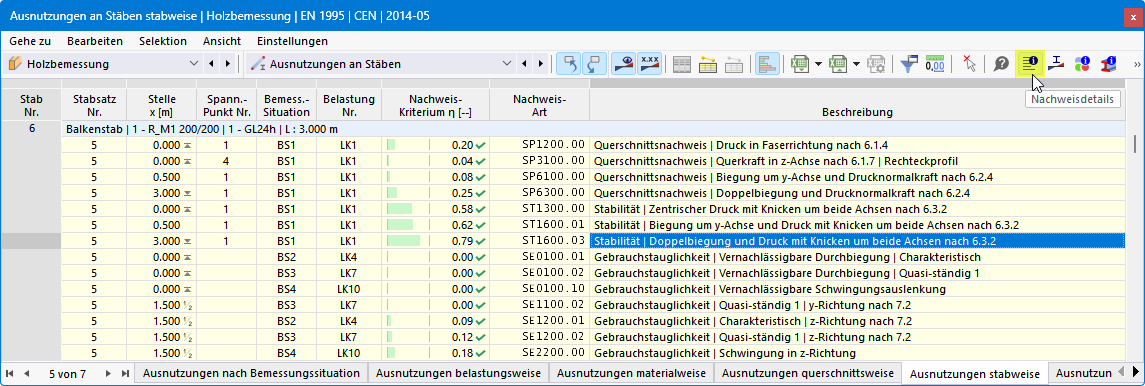The image size is (1145, 386).
Task: Select row Gebrauchstauglichkeit Schwingung in z-Richtung
Action: [x=857, y=353]
